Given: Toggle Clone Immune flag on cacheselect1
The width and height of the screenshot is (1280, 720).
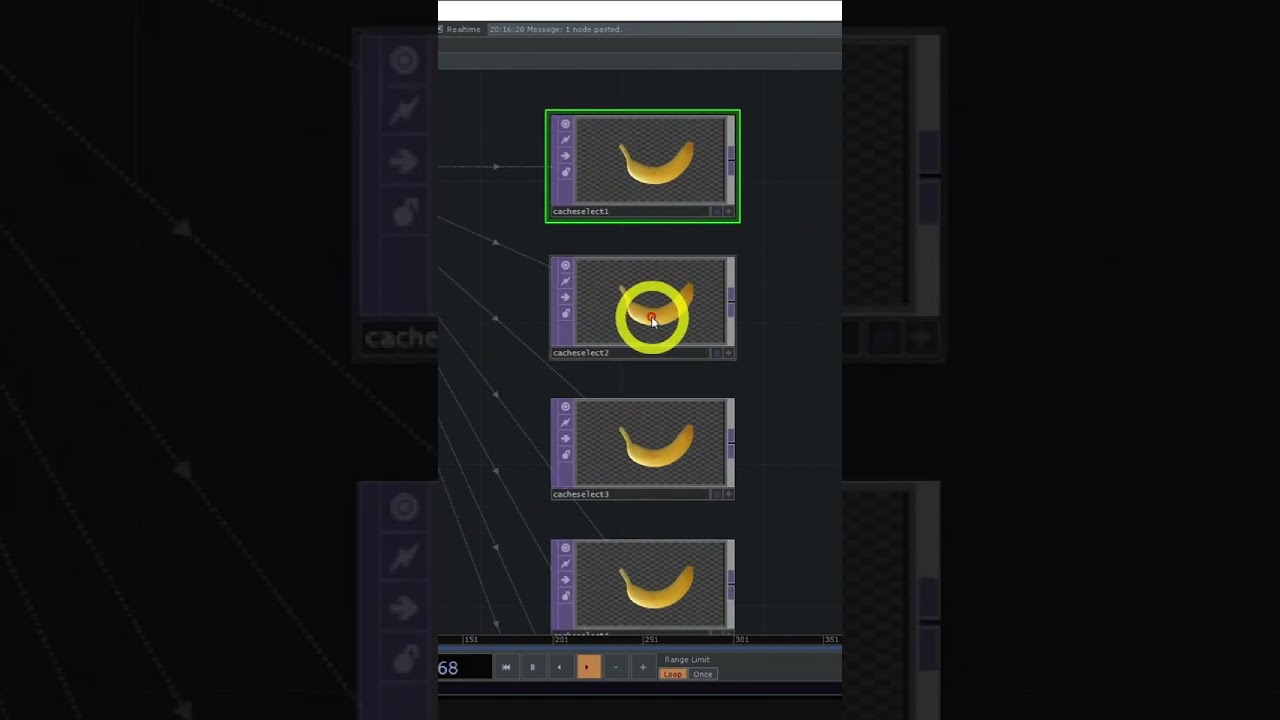Looking at the screenshot, I should pyautogui.click(x=565, y=140).
